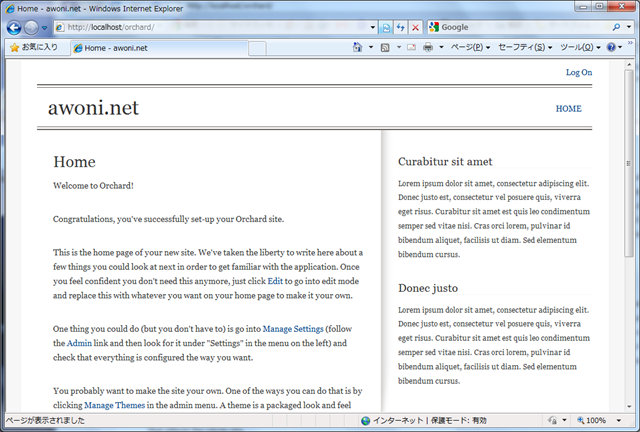Click the RSS feeds toolbar icon
The height and width of the screenshot is (432, 640).
(385, 48)
